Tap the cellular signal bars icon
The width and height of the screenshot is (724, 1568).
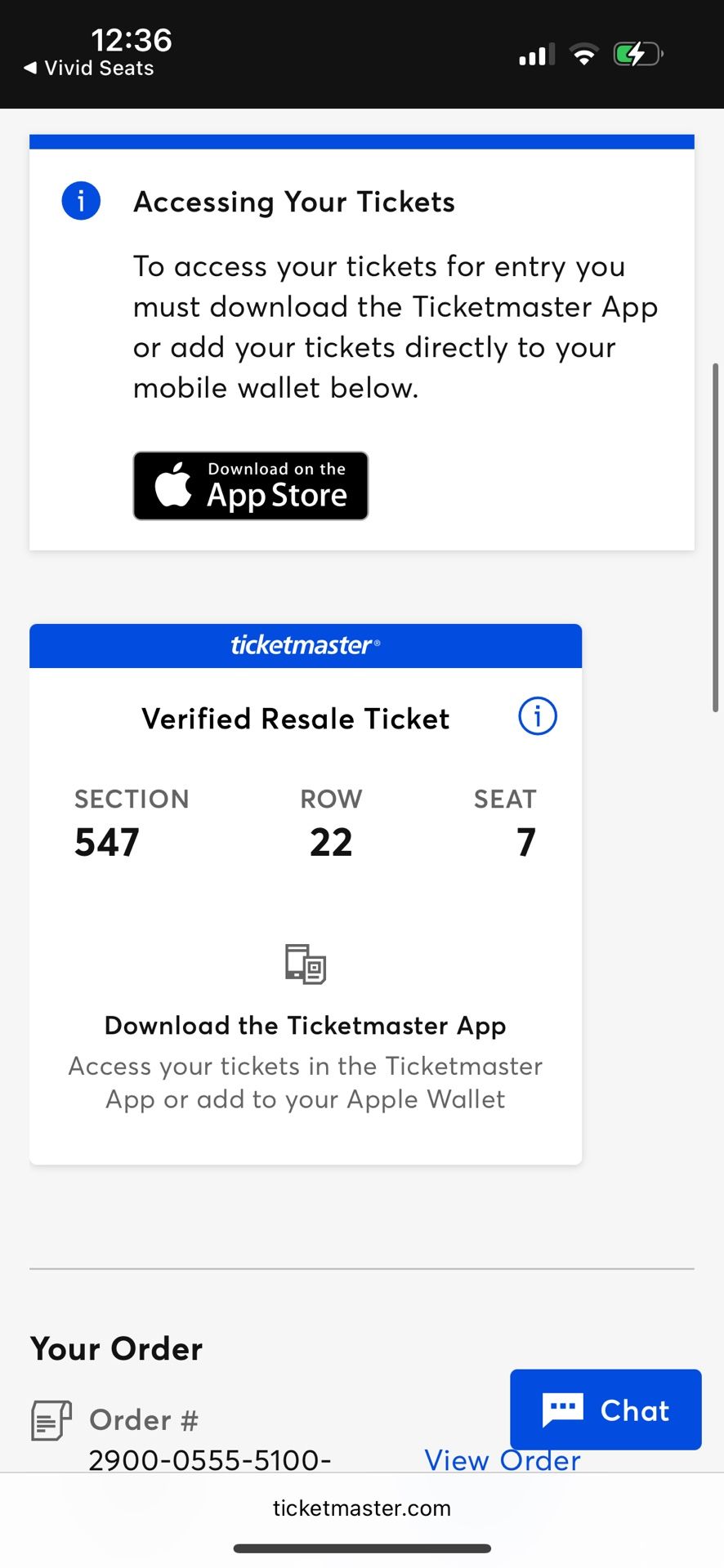[536, 55]
